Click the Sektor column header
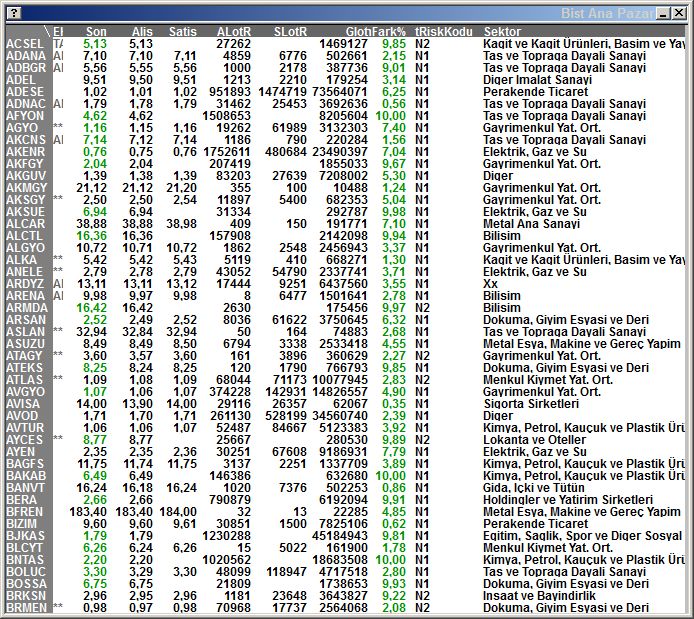Viewport: 694px width, 619px height. tap(502, 31)
